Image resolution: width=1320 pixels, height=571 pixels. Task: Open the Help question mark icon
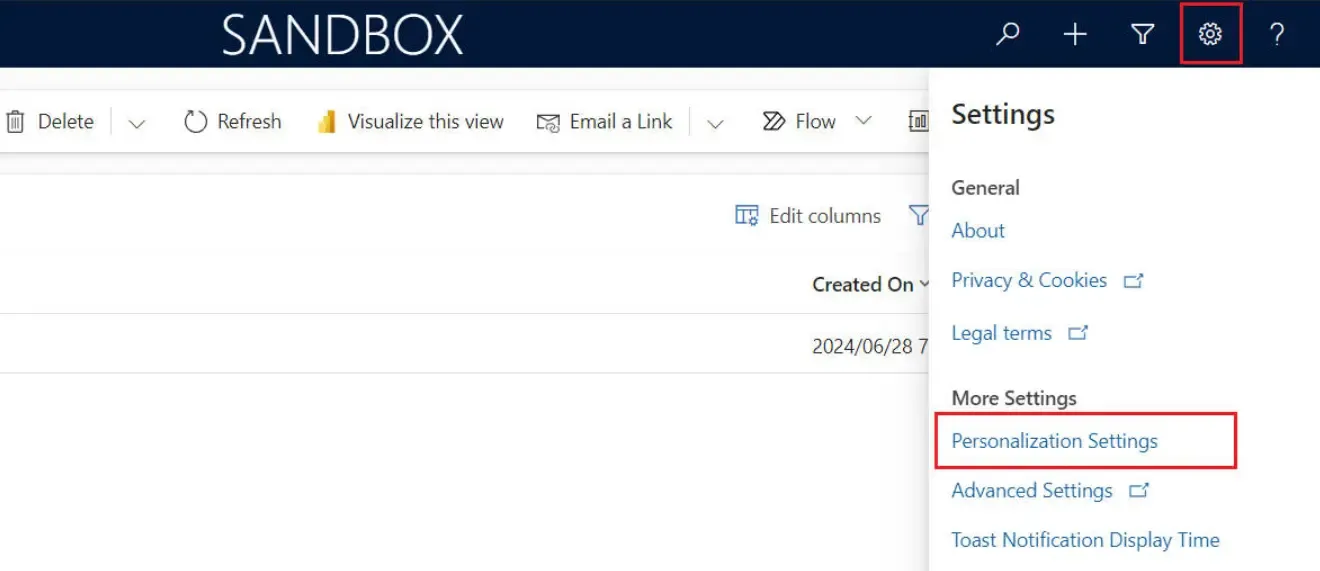[x=1277, y=35]
